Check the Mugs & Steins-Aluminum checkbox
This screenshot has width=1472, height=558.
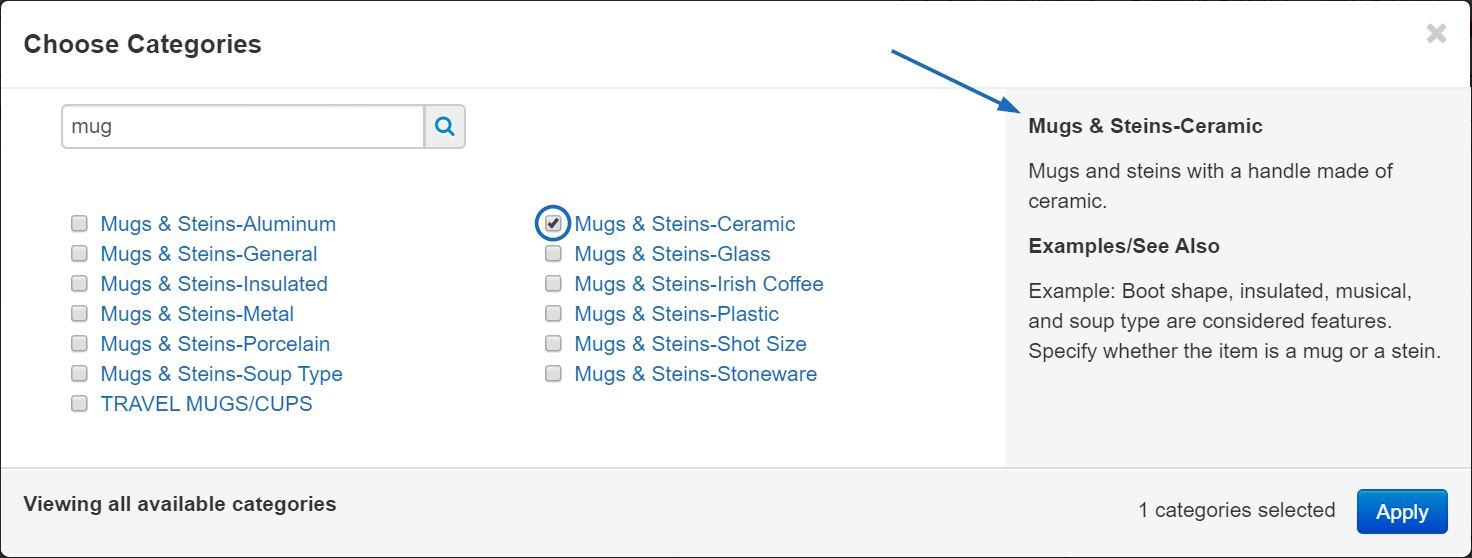(x=79, y=223)
